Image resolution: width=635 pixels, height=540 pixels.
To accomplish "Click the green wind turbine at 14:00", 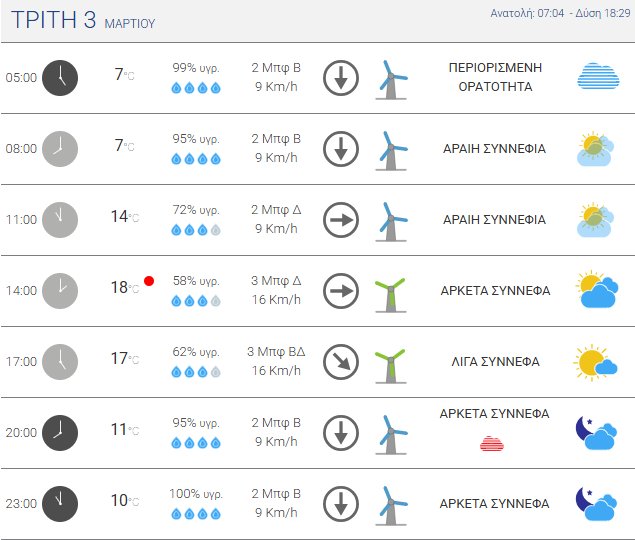I will click(x=390, y=292).
